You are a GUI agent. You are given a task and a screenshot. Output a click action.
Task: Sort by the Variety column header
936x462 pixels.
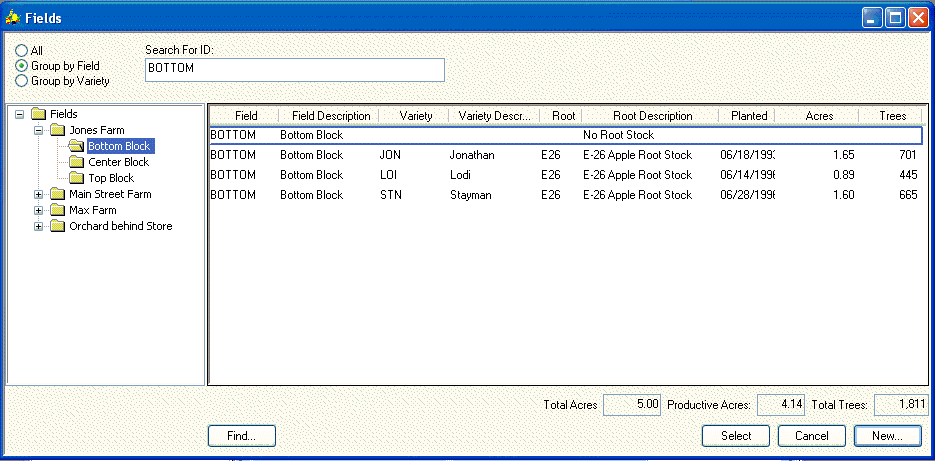coord(415,116)
